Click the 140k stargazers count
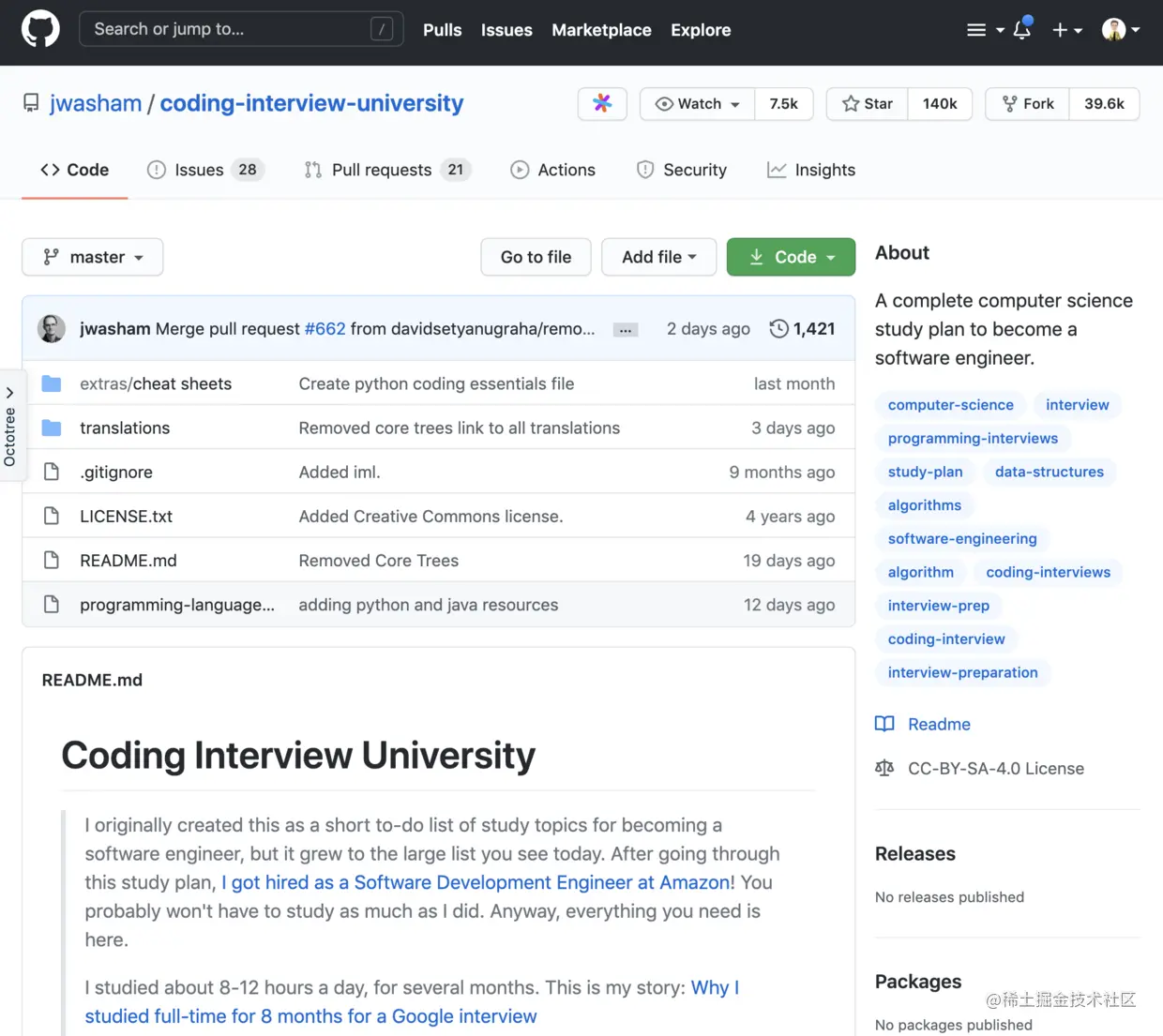The width and height of the screenshot is (1163, 1036). tap(940, 103)
